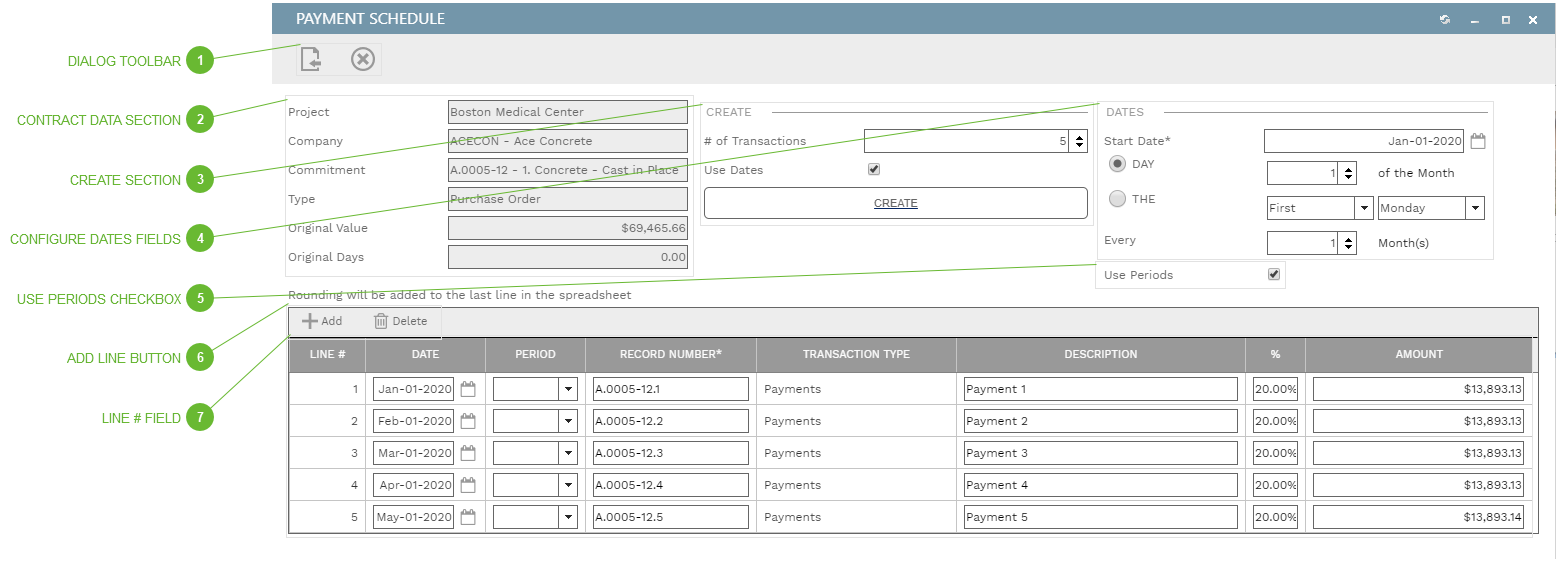Click Payments transaction type in line 5
1559x562 pixels.
[x=793, y=517]
